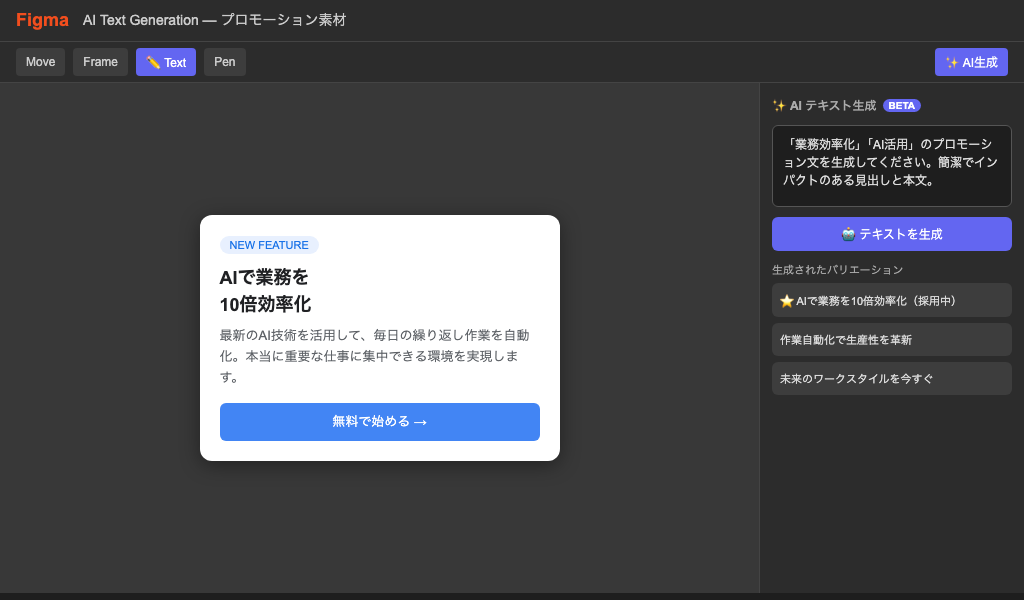The image size is (1024, 600).
Task: Select the Move tool
Action: [40, 61]
